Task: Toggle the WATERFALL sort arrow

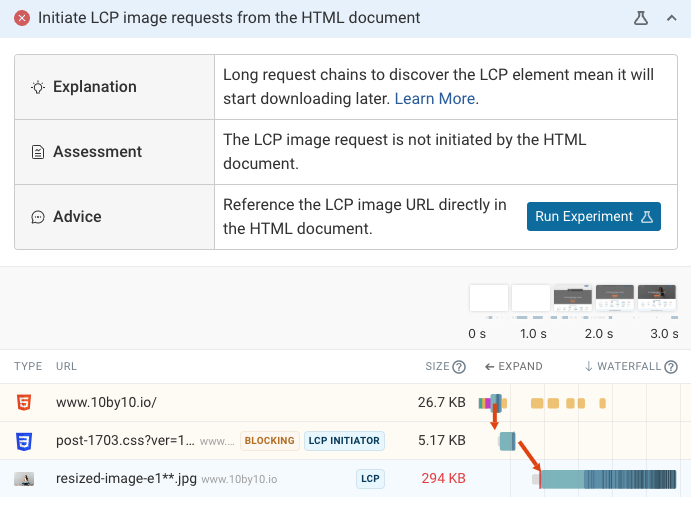Action: point(589,367)
